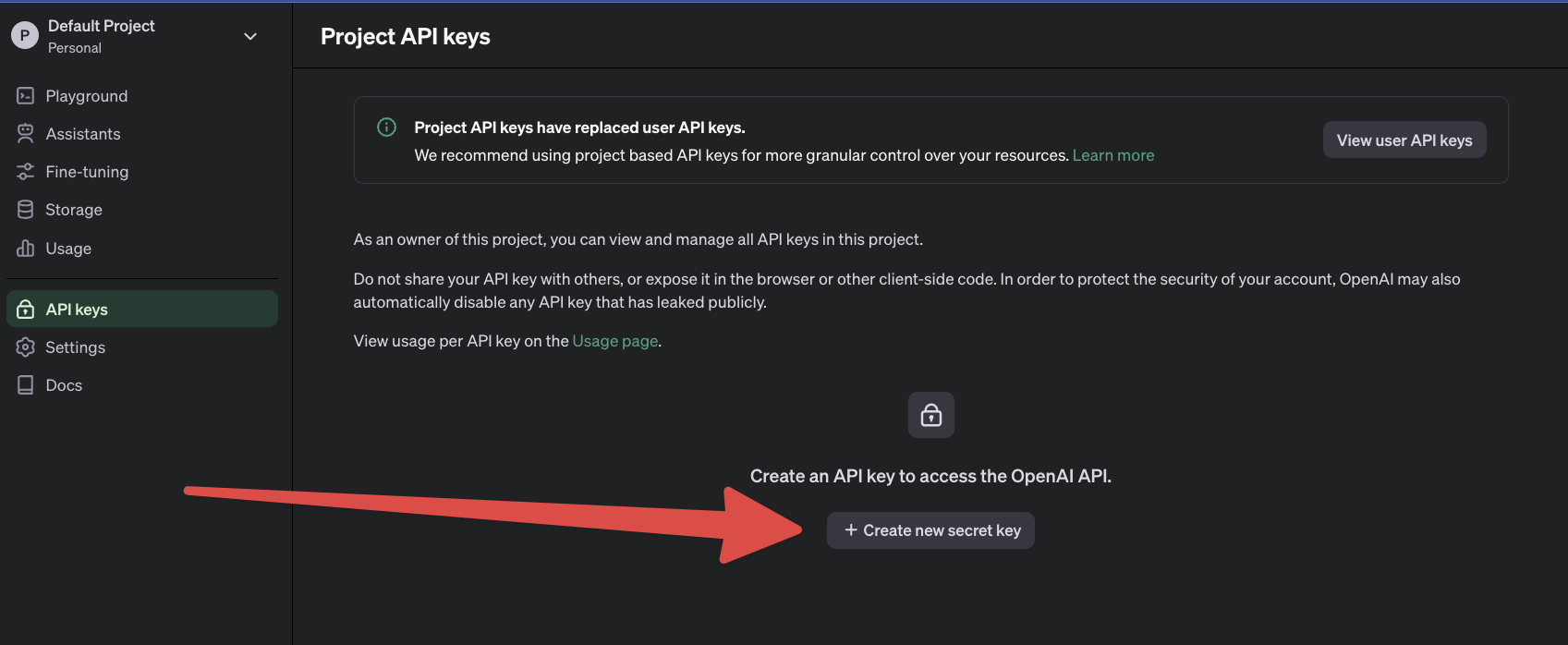Screen dimensions: 1568x645
Task: Click the Fine-tuning sliders icon
Action: [x=26, y=172]
